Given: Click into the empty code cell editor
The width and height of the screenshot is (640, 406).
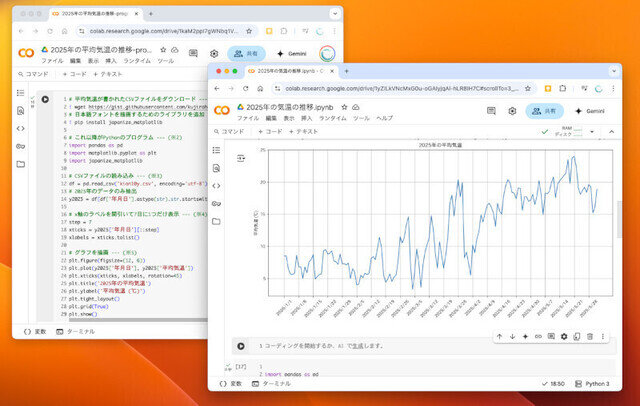Looking at the screenshot, I should (x=433, y=346).
